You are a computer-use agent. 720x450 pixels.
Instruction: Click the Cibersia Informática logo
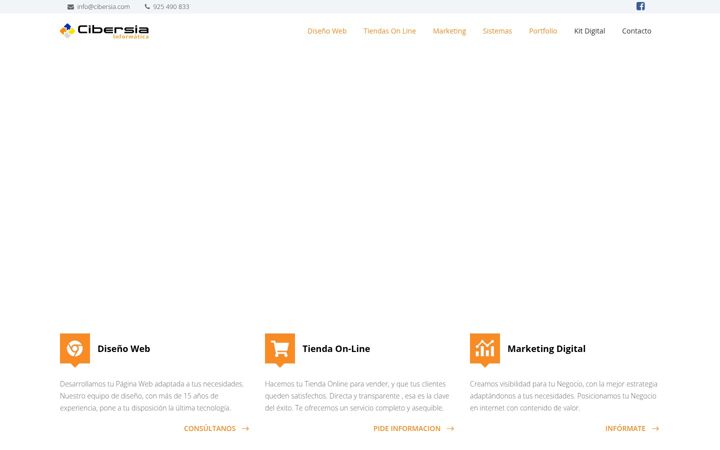(x=104, y=31)
